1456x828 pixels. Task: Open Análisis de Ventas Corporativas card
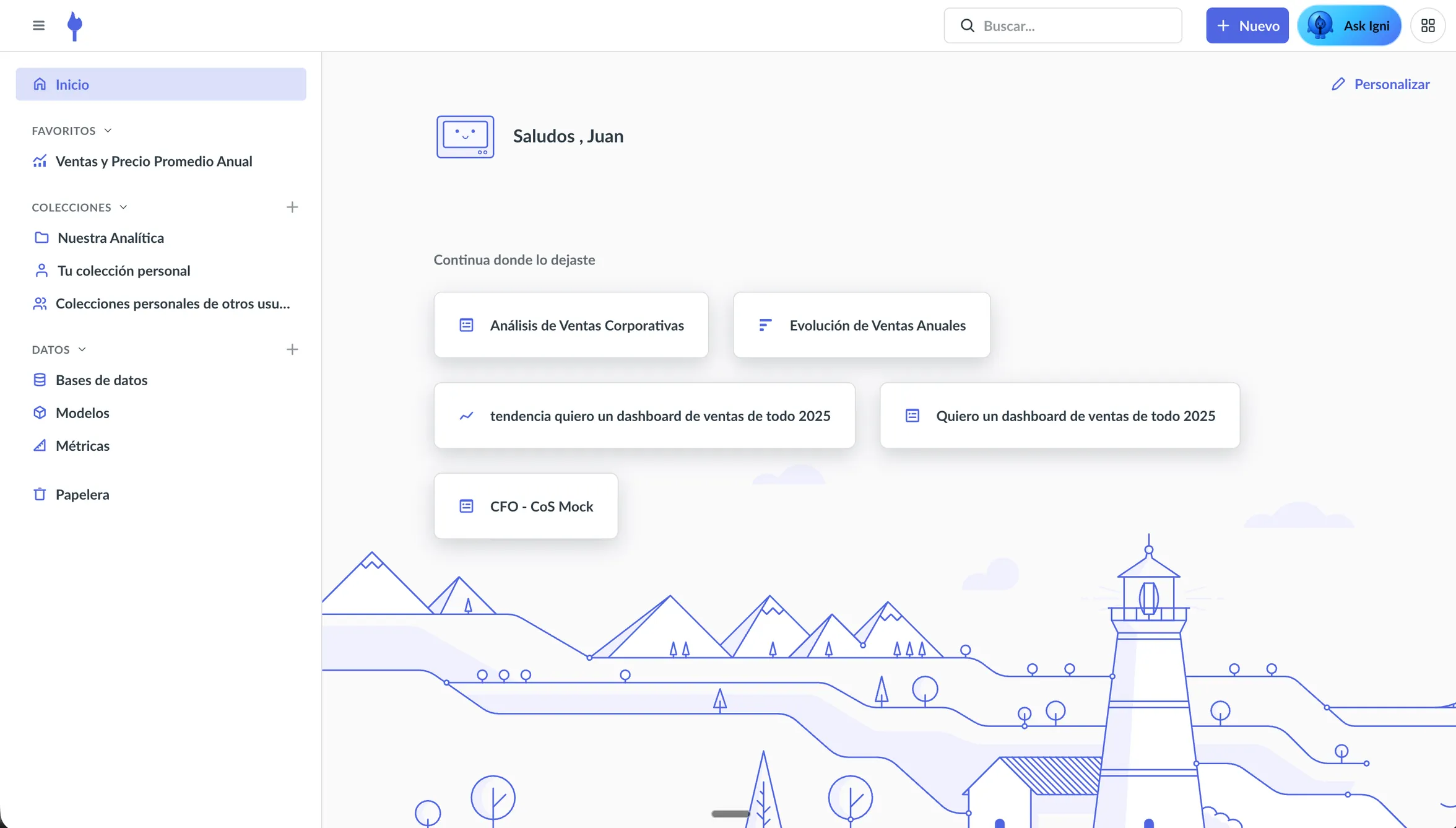coord(571,325)
